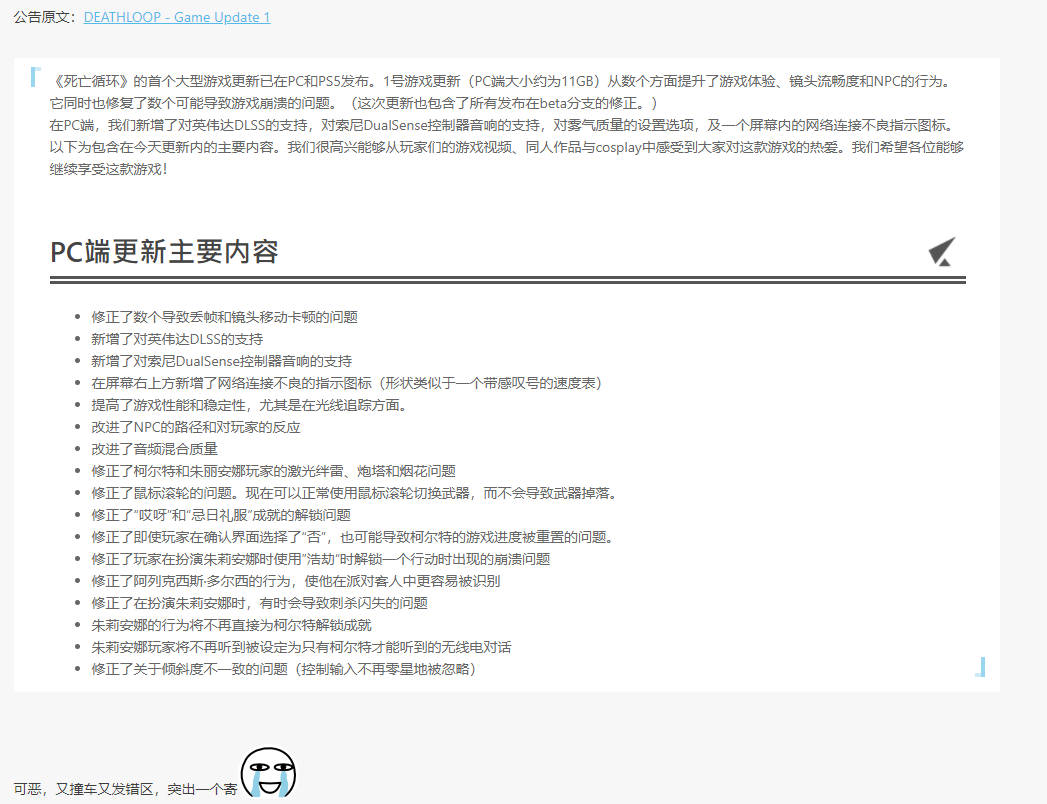The width and height of the screenshot is (1047, 804).
Task: Click the '无线电对话' bullet
Action: click(301, 648)
